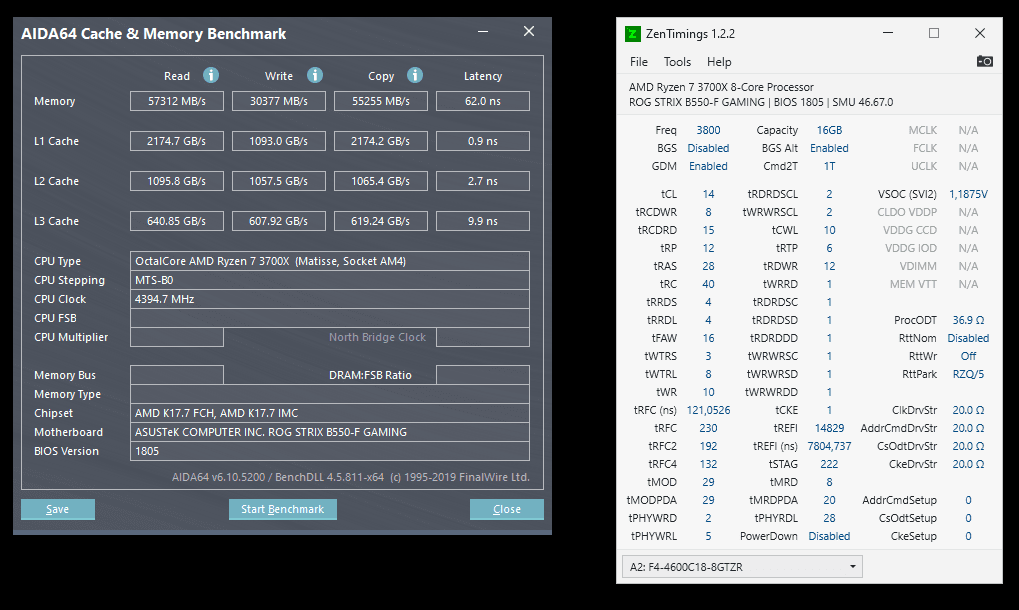Click Memory Write value 30377 MB/s
Screen dimensions: 1019x610
tap(279, 101)
